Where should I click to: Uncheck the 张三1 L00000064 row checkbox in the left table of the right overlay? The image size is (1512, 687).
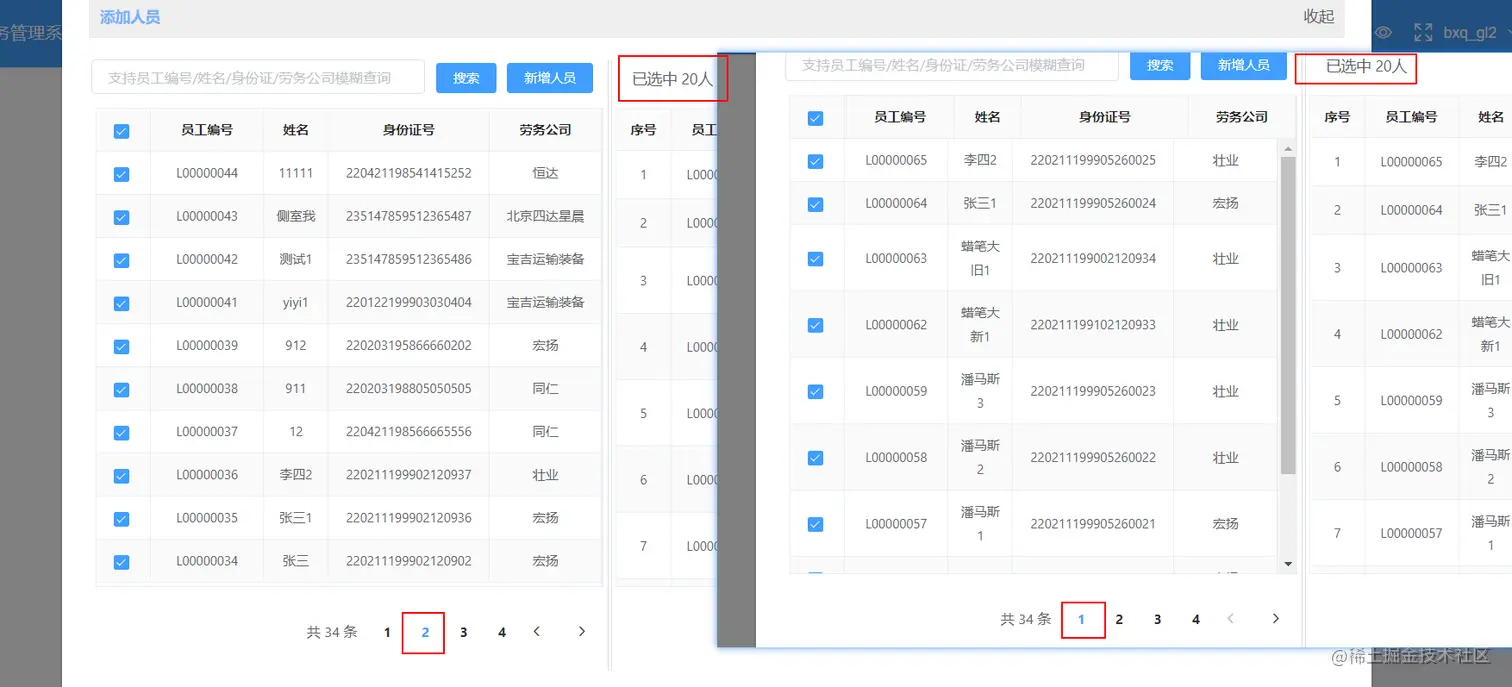tap(815, 204)
